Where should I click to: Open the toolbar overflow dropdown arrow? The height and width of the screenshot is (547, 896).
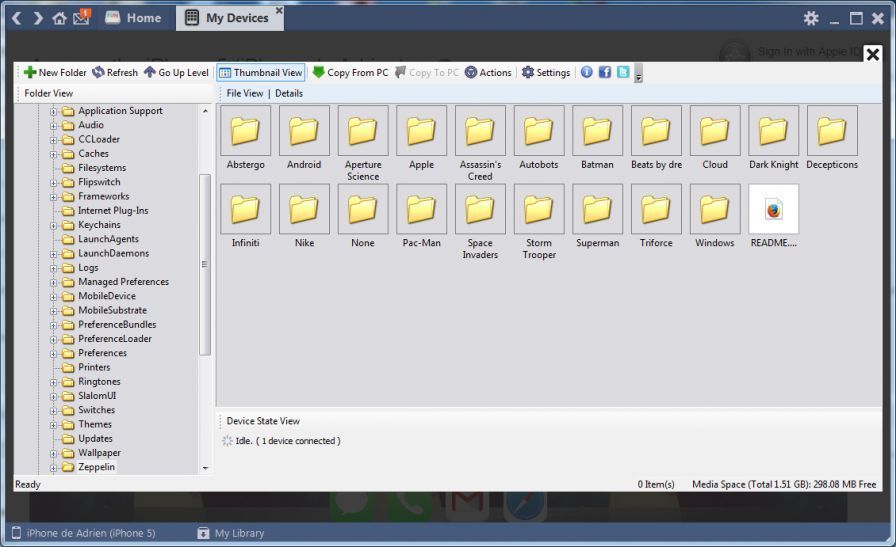tap(638, 75)
